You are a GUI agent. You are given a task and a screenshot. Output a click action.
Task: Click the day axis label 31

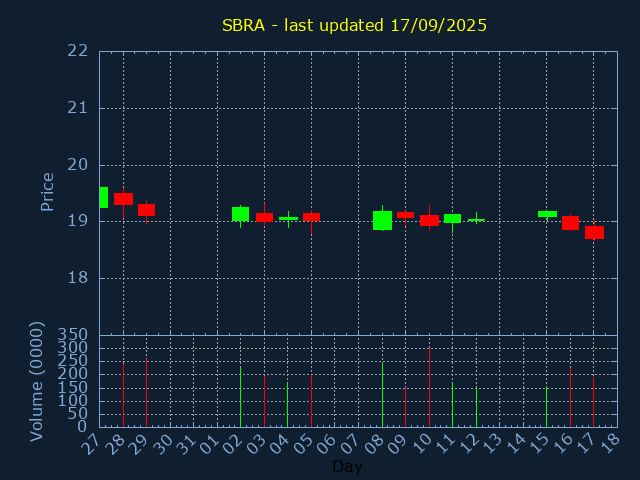coord(185,444)
